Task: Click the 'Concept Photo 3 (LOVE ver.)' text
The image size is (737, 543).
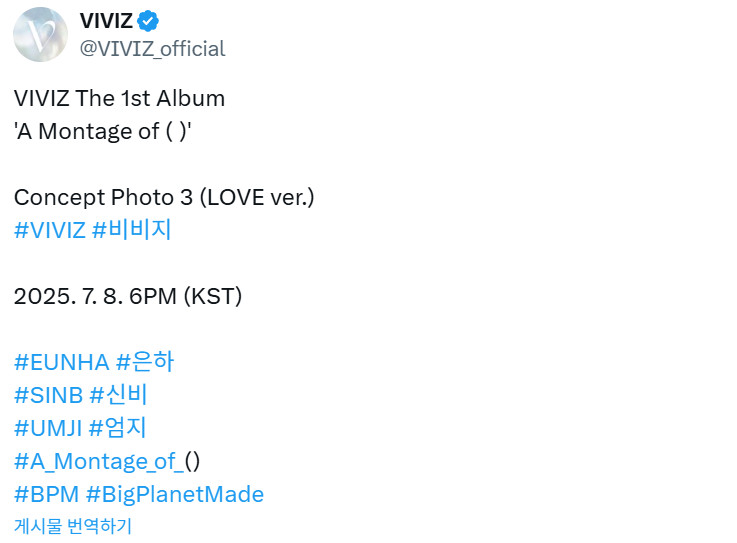Action: click(164, 197)
